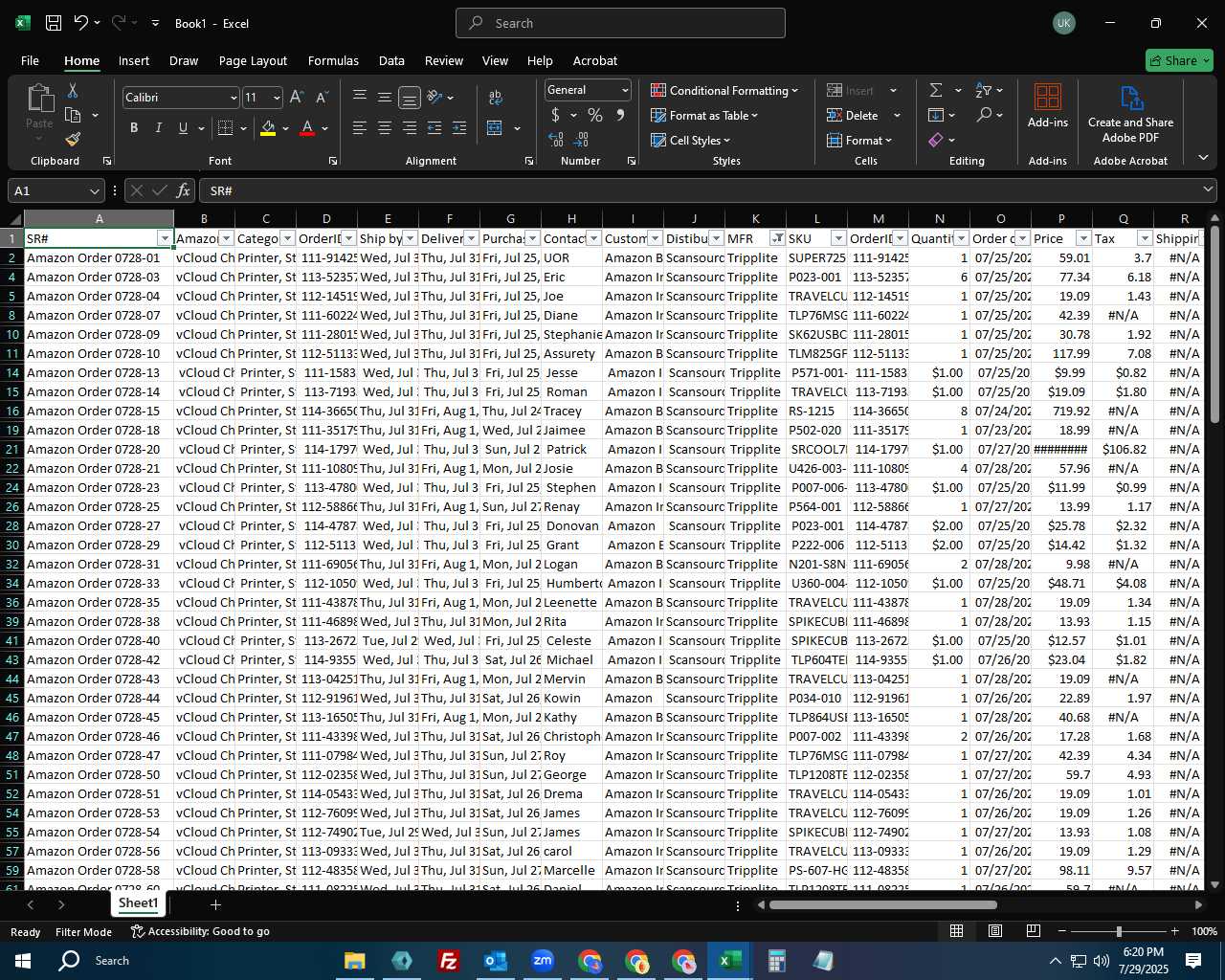
Task: Select Center horizontal alignment
Action: [385, 128]
